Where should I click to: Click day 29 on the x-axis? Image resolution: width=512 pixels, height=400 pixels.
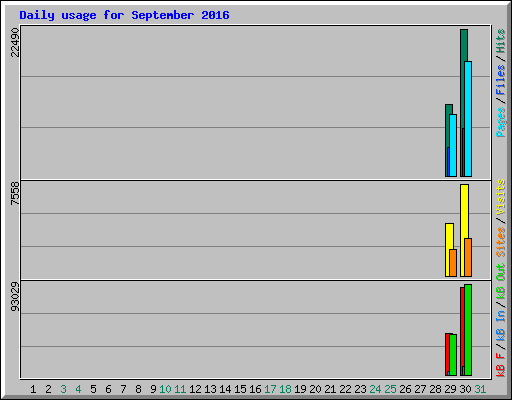click(450, 389)
